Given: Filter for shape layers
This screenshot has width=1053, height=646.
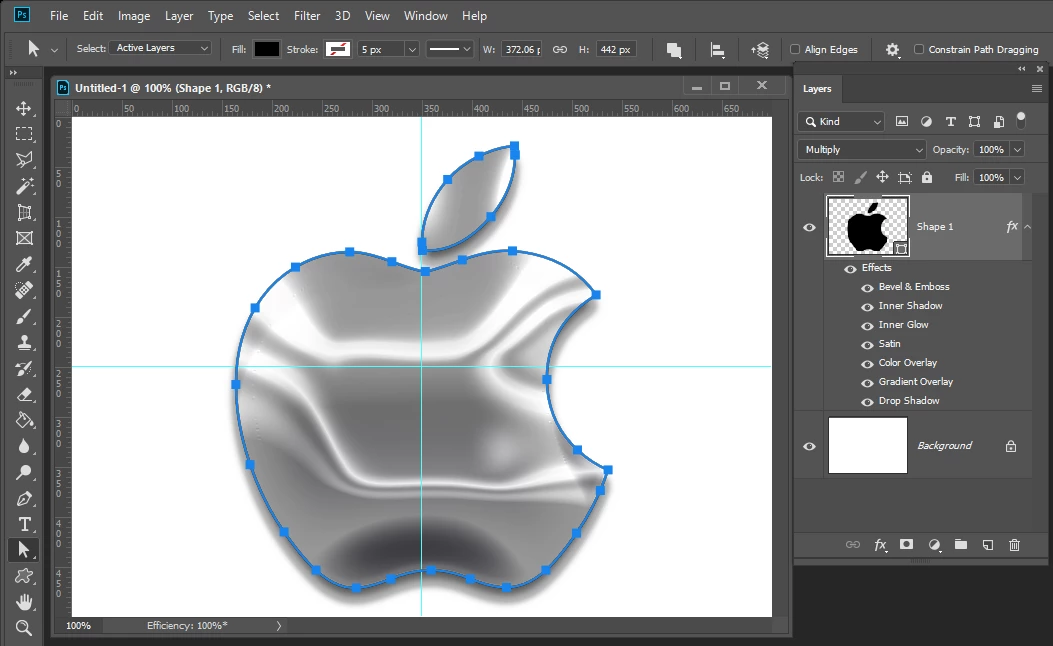Looking at the screenshot, I should pos(974,122).
